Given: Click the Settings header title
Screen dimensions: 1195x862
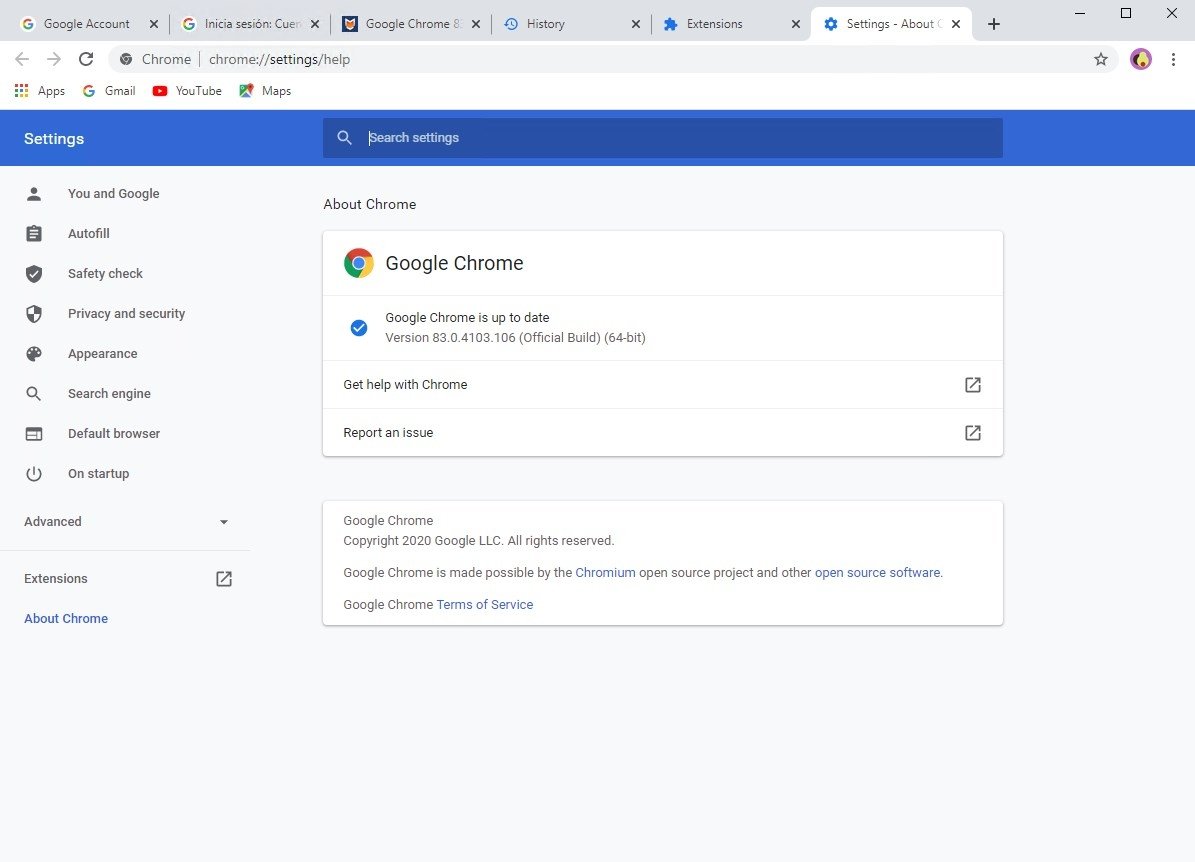Looking at the screenshot, I should (x=54, y=139).
